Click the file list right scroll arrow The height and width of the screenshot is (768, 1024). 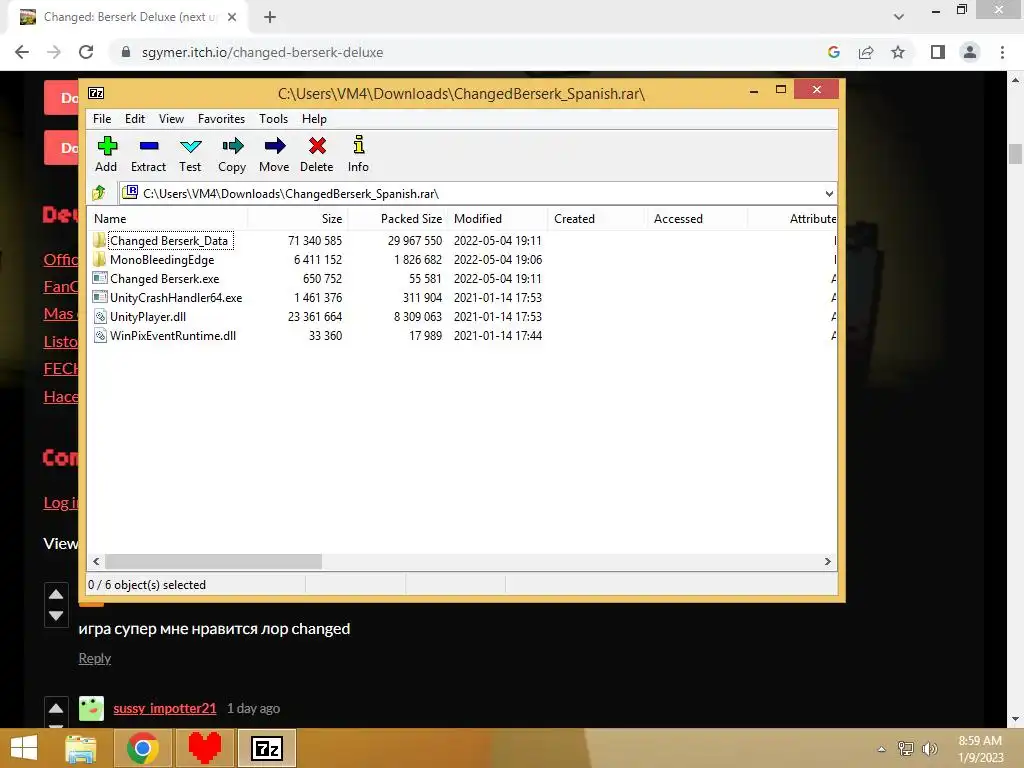click(828, 562)
